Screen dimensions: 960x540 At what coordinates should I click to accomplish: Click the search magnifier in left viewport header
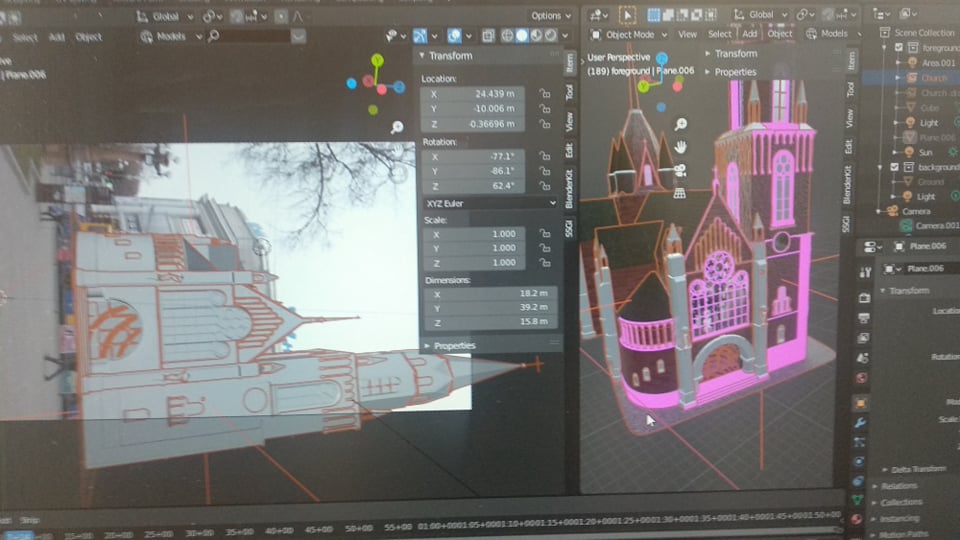tap(214, 36)
